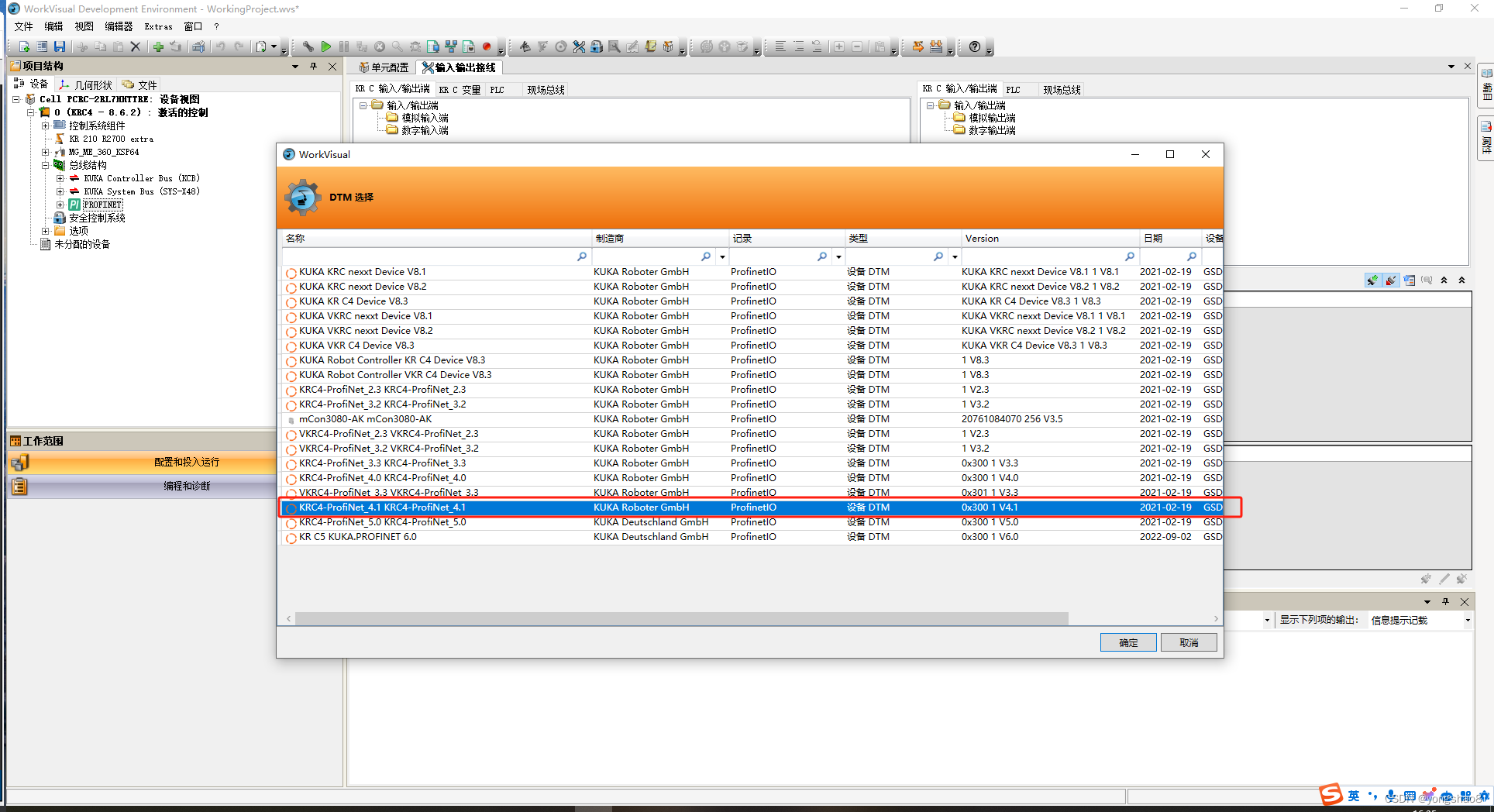Image resolution: width=1494 pixels, height=812 pixels.
Task: Click the 配置和投入运行 workspace icon
Action: [x=20, y=463]
